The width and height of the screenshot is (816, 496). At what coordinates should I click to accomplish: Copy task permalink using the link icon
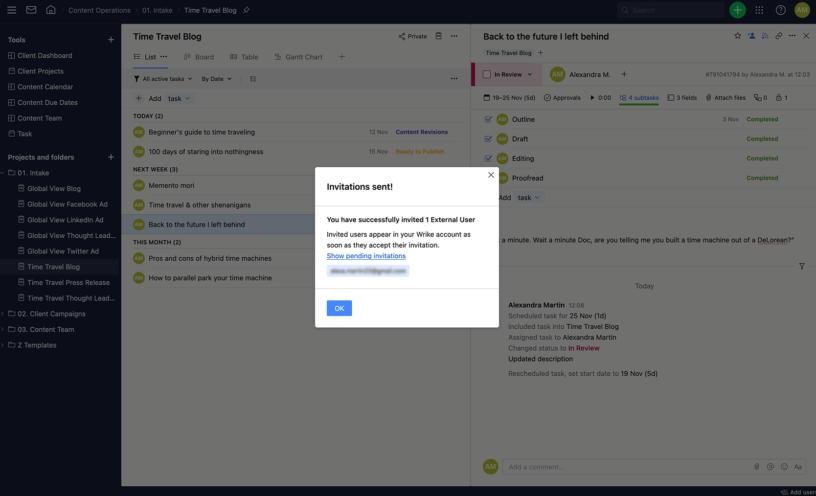(779, 36)
